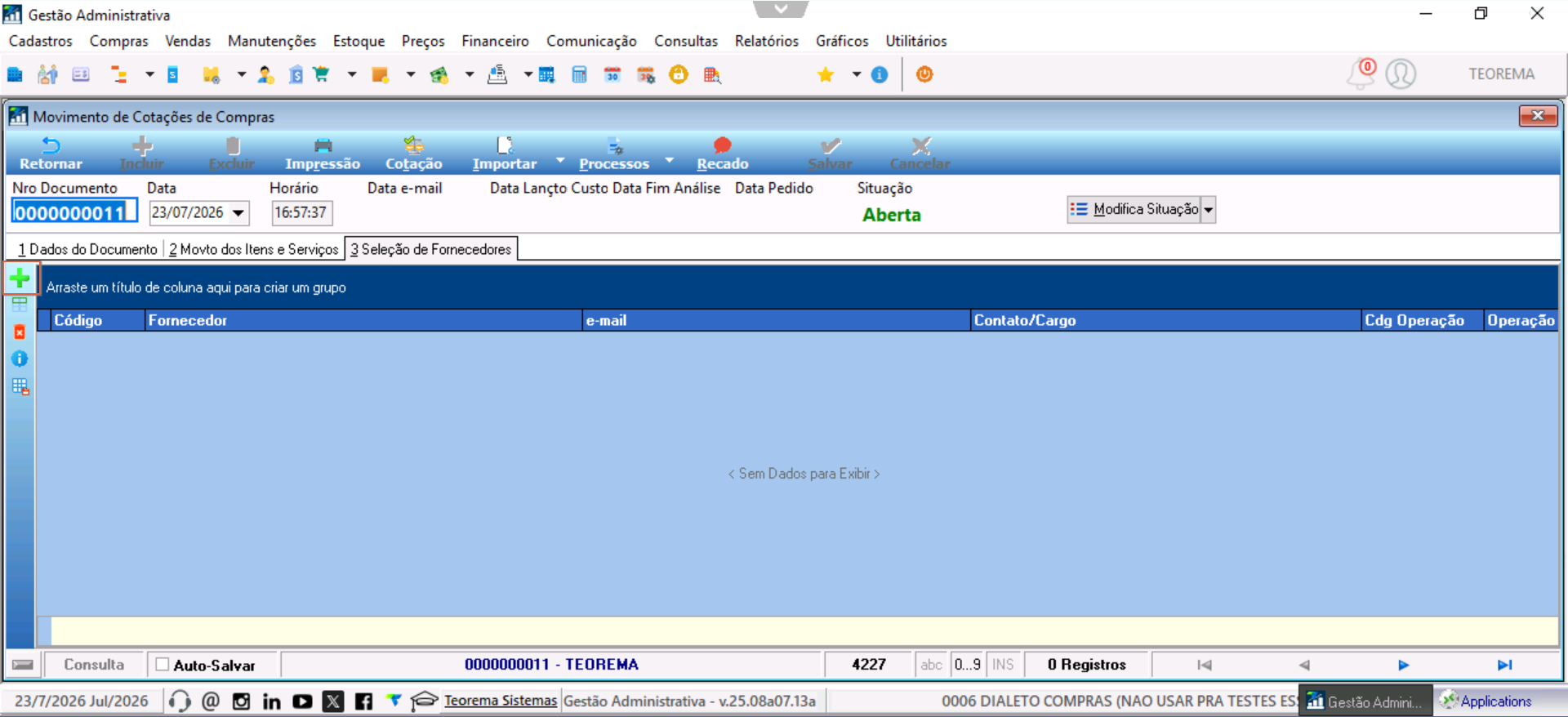Click the Impressão button
This screenshot has width=1568, height=717.
point(323,154)
